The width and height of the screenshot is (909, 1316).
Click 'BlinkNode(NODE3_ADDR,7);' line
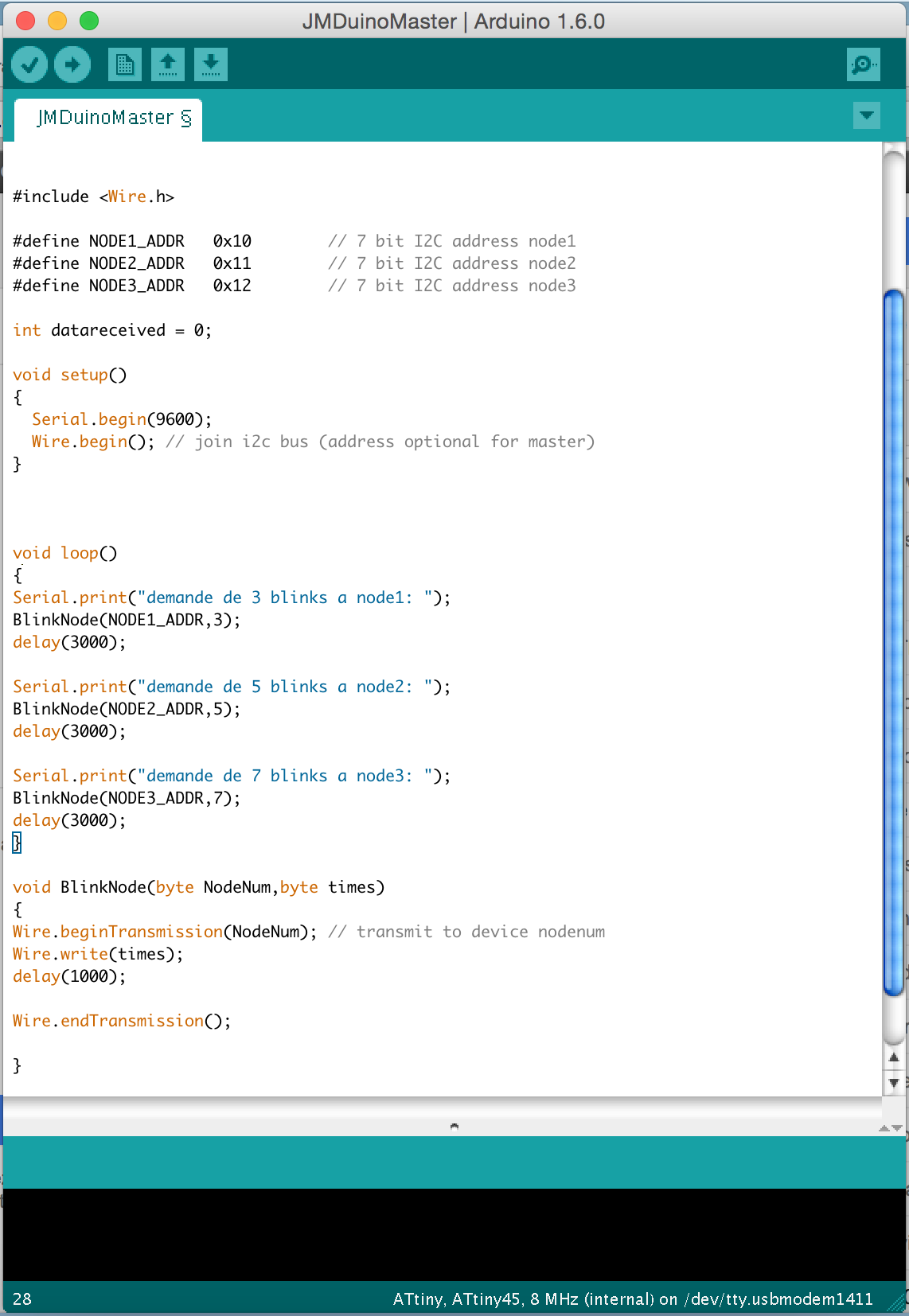pos(127,798)
